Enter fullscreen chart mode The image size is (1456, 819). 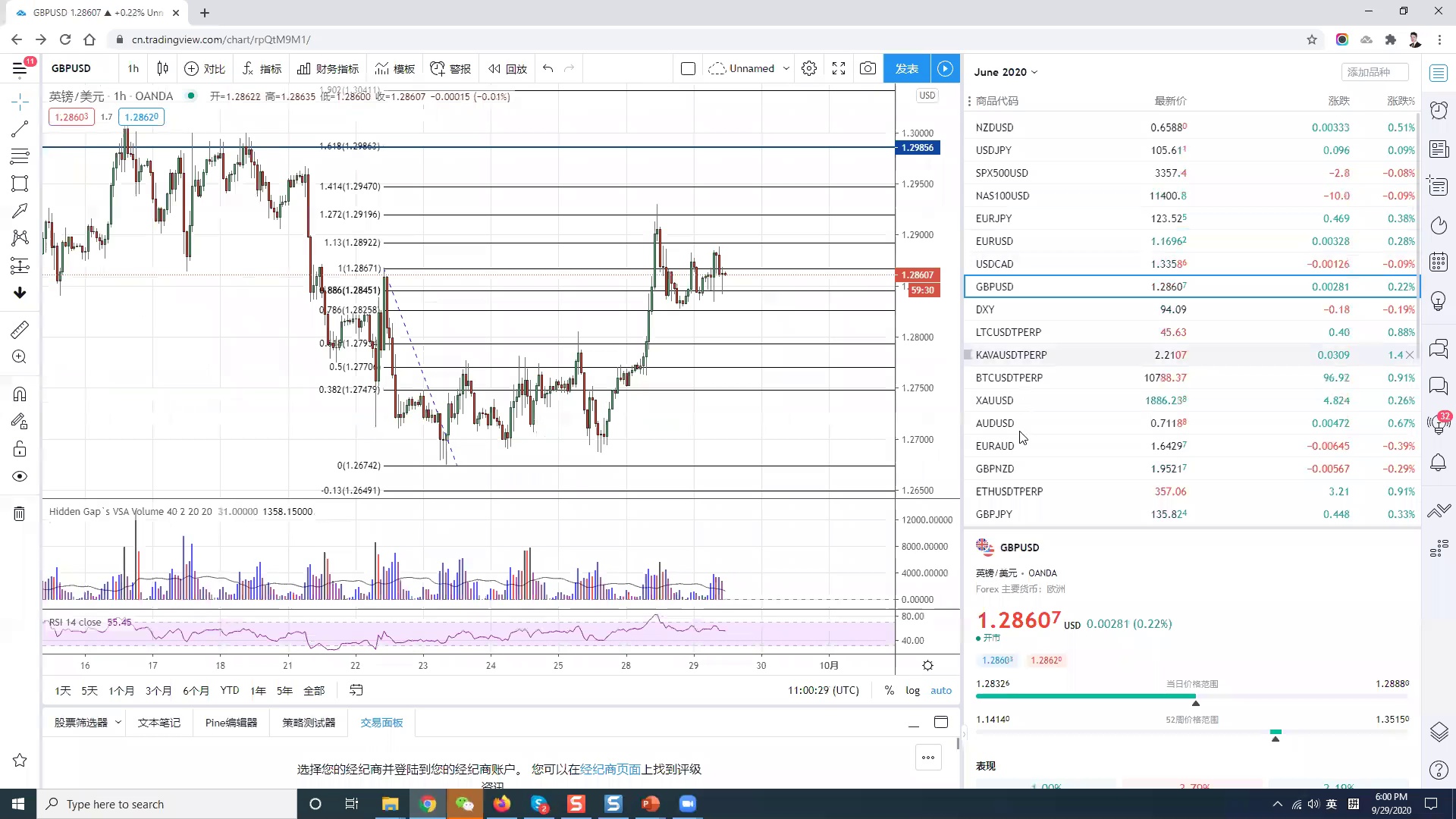pyautogui.click(x=839, y=68)
